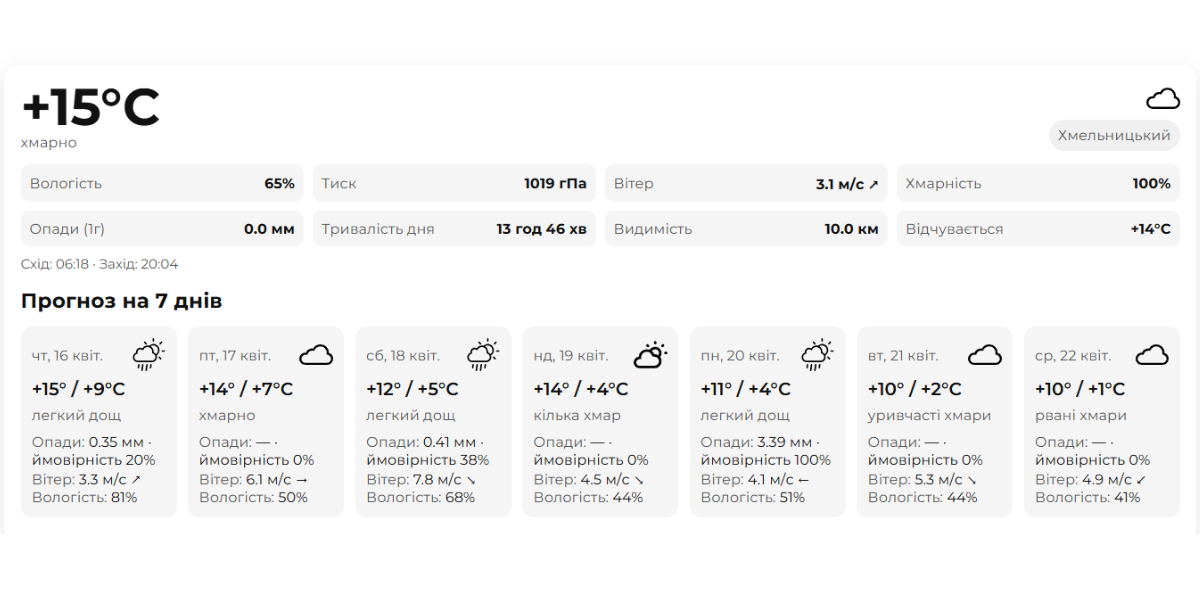The image size is (1200, 600).
Task: Click the cloud icon for пт, 17 квіт.
Action: (x=316, y=355)
